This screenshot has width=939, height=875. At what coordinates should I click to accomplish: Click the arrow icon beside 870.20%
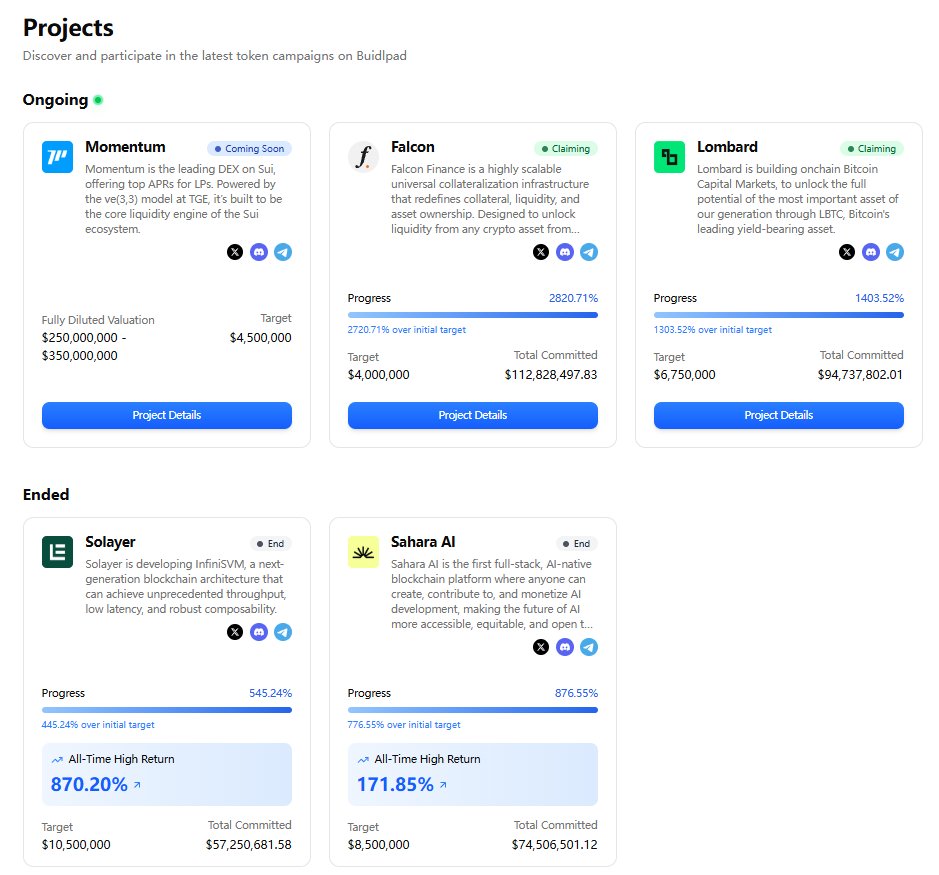tap(137, 785)
